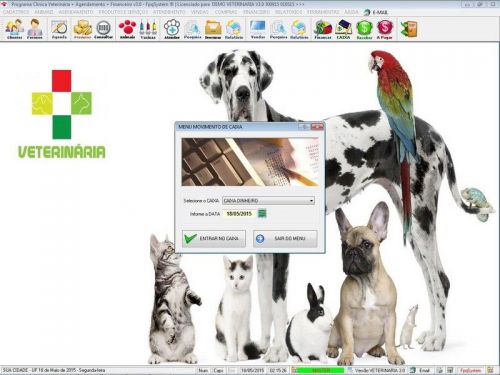Open the Financas pie chart icon
Image resolution: width=500 pixels, height=375 pixels.
[323, 29]
